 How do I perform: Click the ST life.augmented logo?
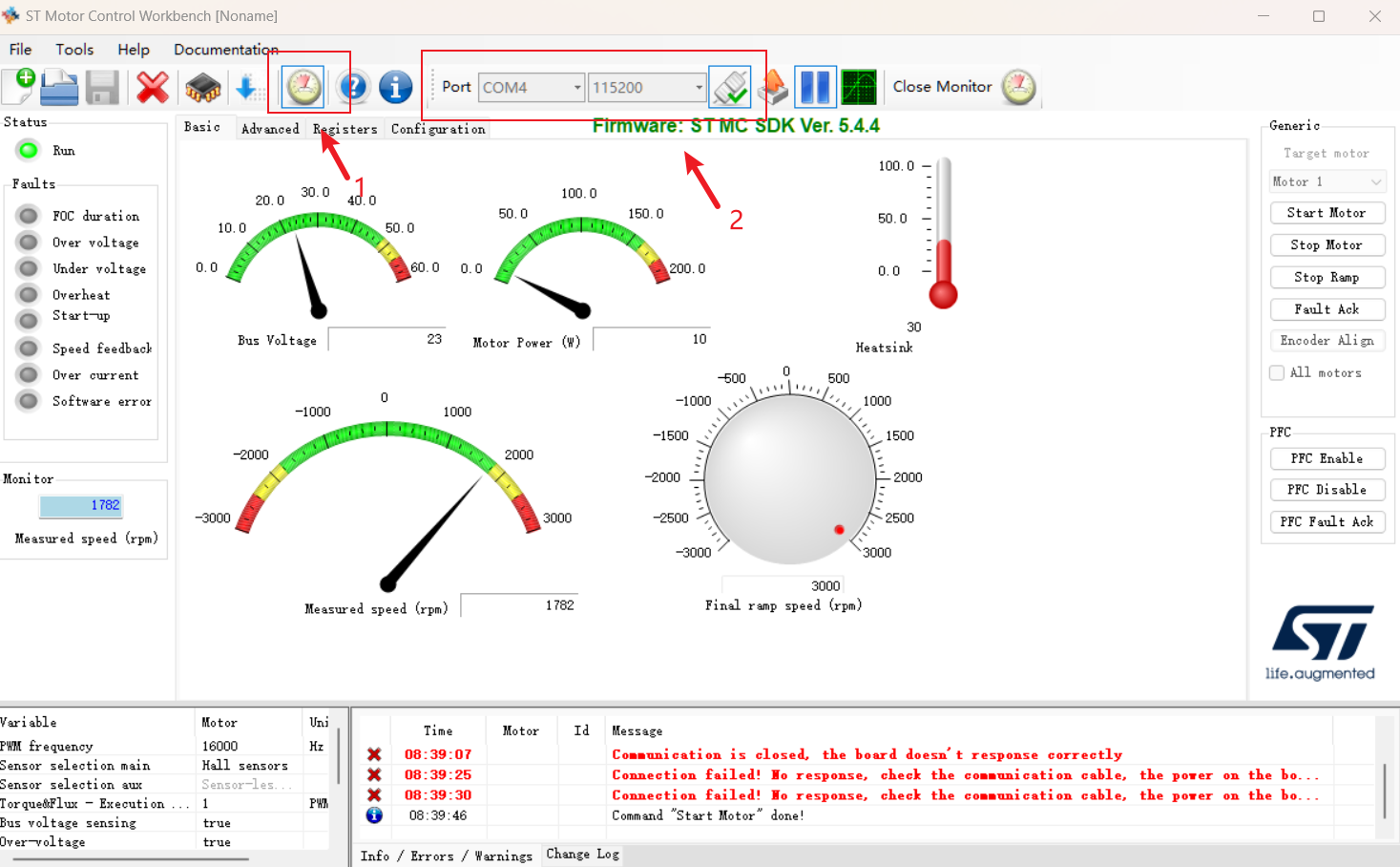1321,642
